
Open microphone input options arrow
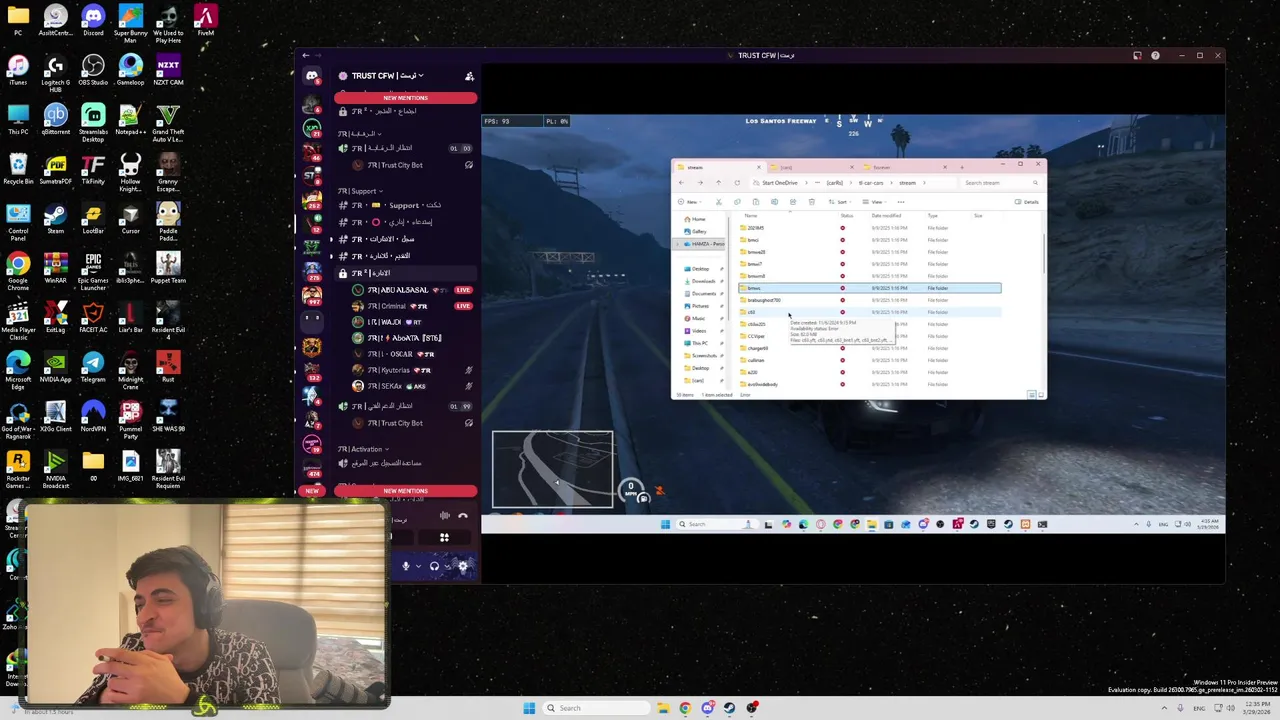click(417, 566)
